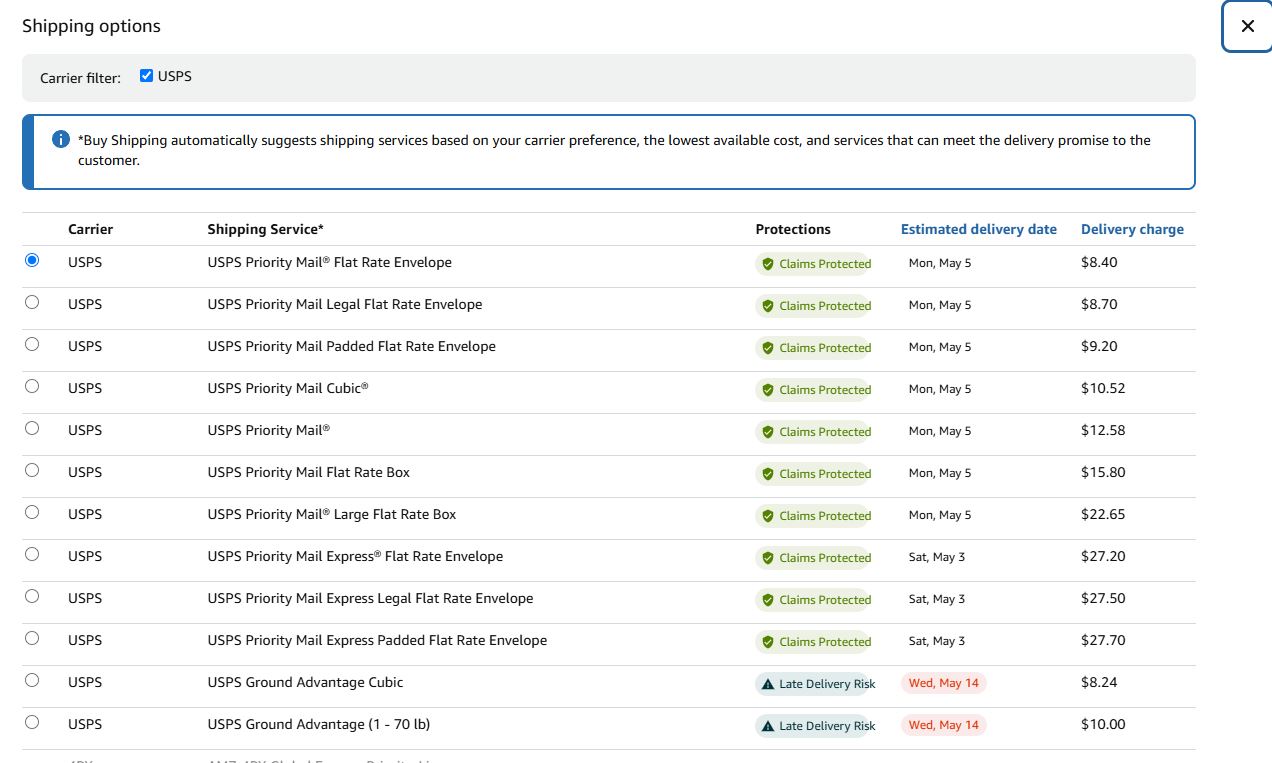Click USPS Priority Mail Large Flat Rate Box name
Image resolution: width=1272 pixels, height=763 pixels.
(332, 514)
